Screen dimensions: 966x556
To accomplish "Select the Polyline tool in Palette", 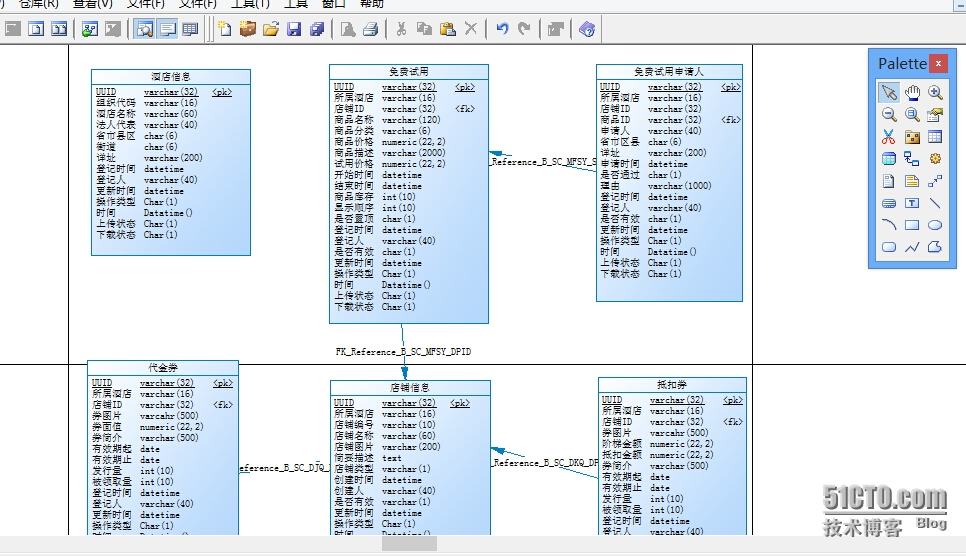I will (912, 247).
